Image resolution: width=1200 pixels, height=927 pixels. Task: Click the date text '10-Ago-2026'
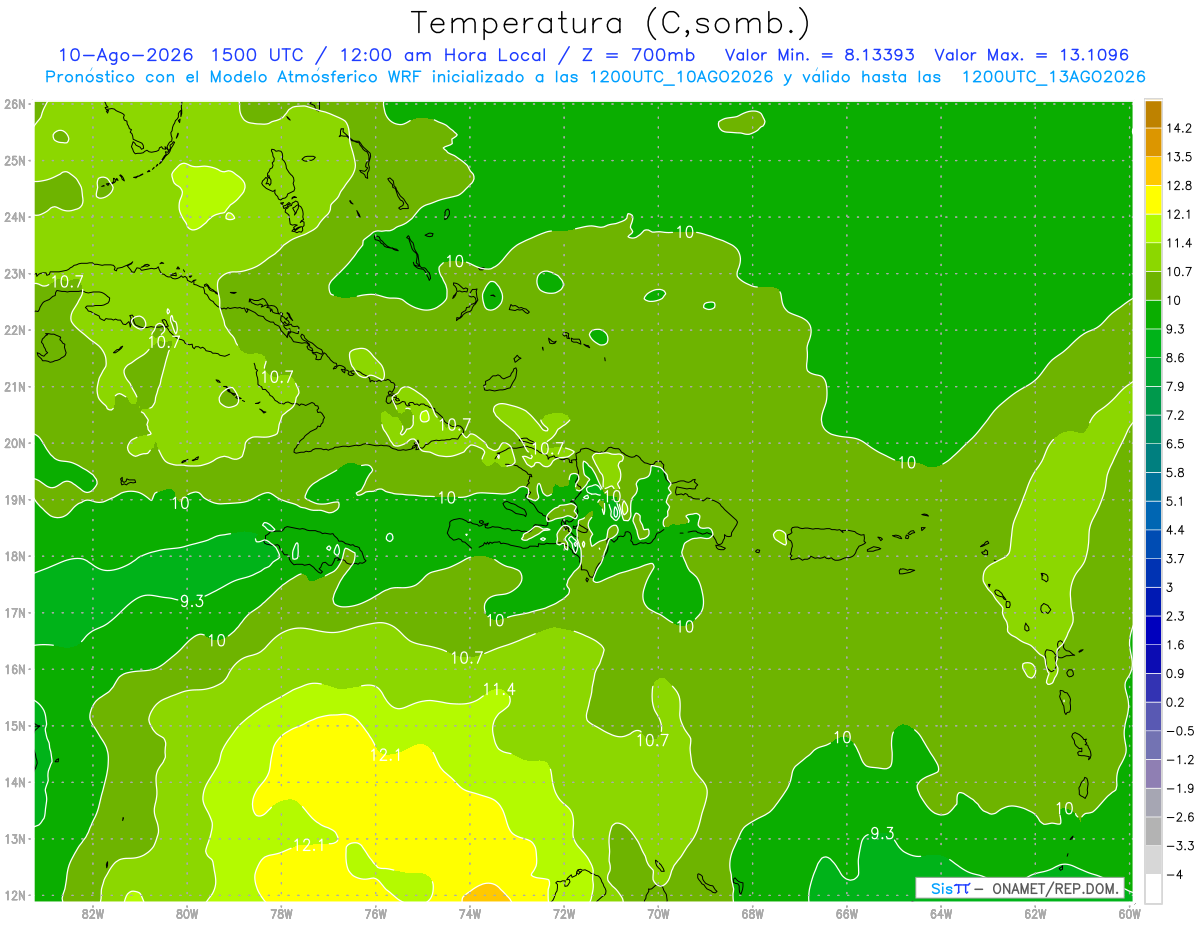124,55
